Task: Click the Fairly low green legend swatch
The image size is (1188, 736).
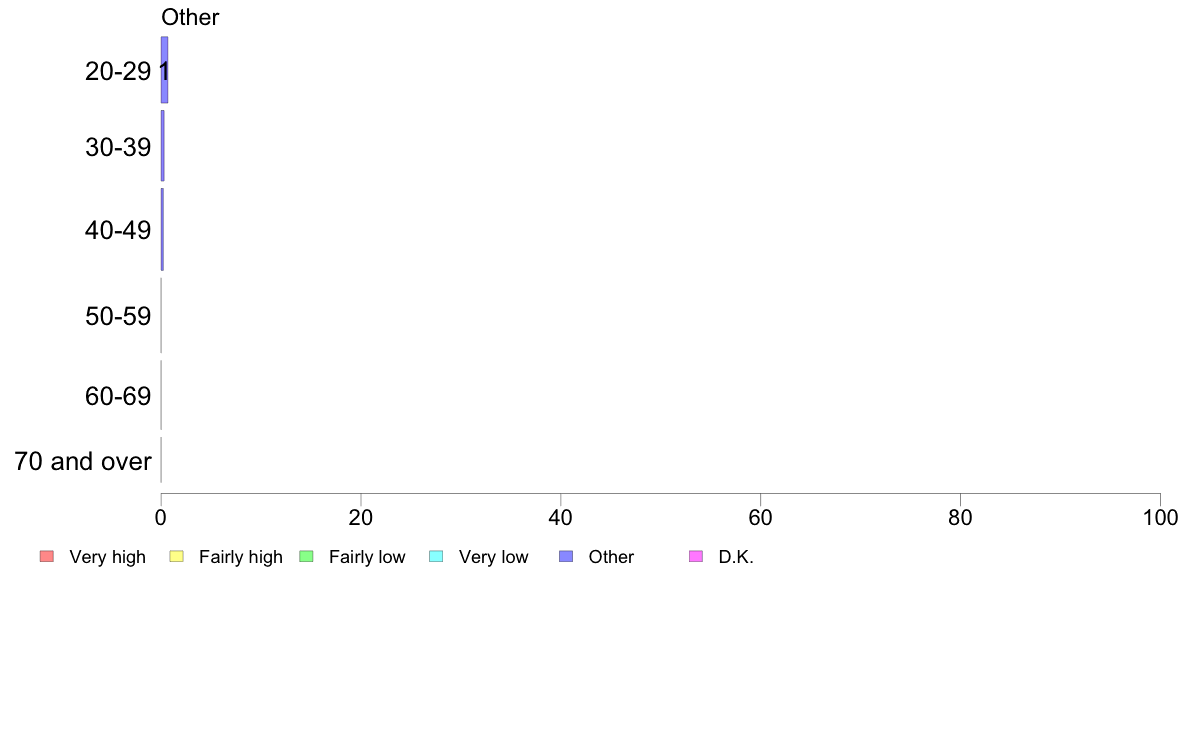Action: 306,556
